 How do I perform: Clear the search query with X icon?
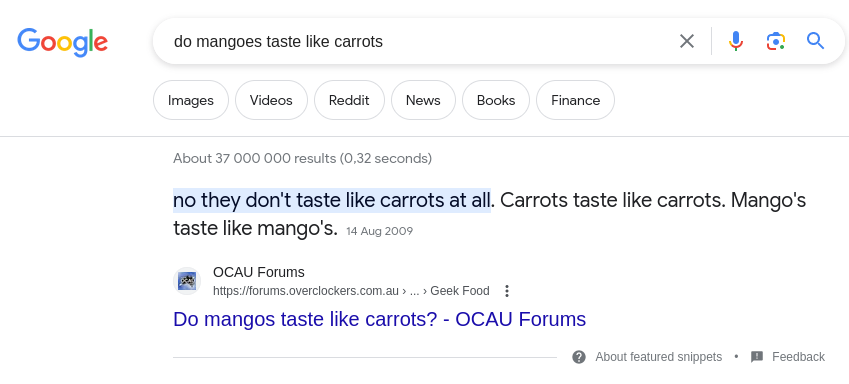tap(687, 41)
